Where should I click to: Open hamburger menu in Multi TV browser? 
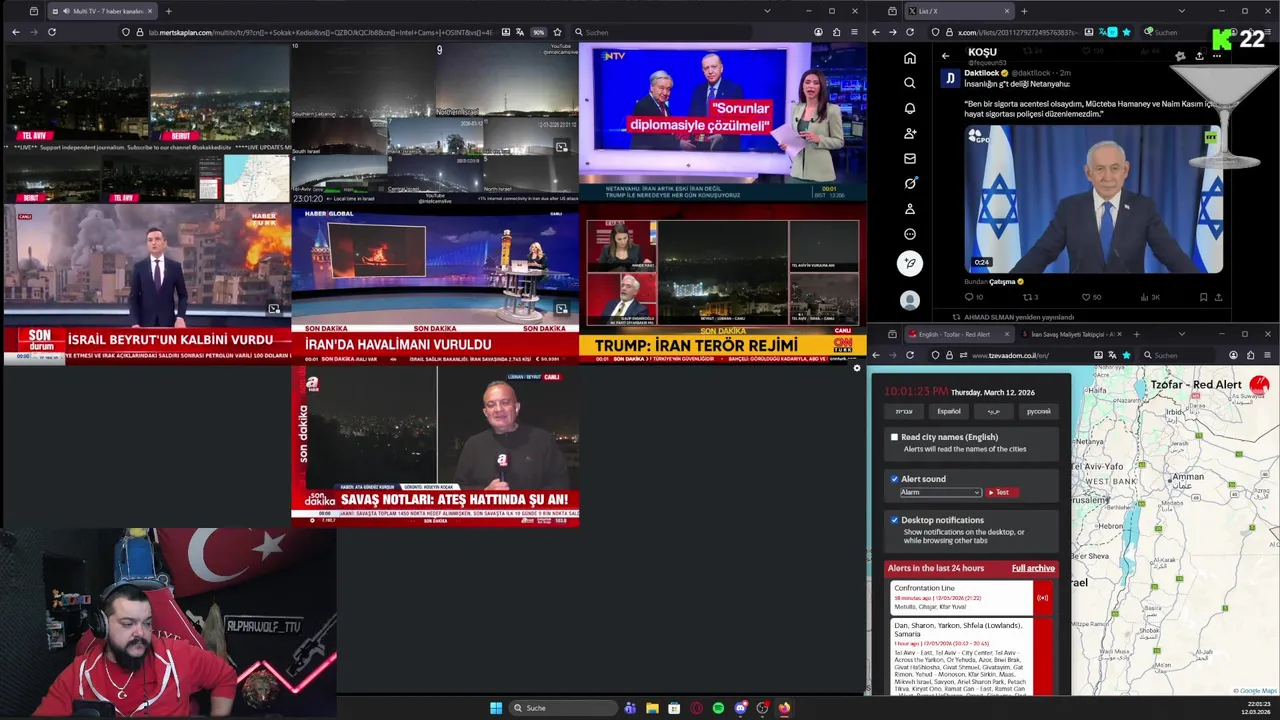click(x=854, y=32)
